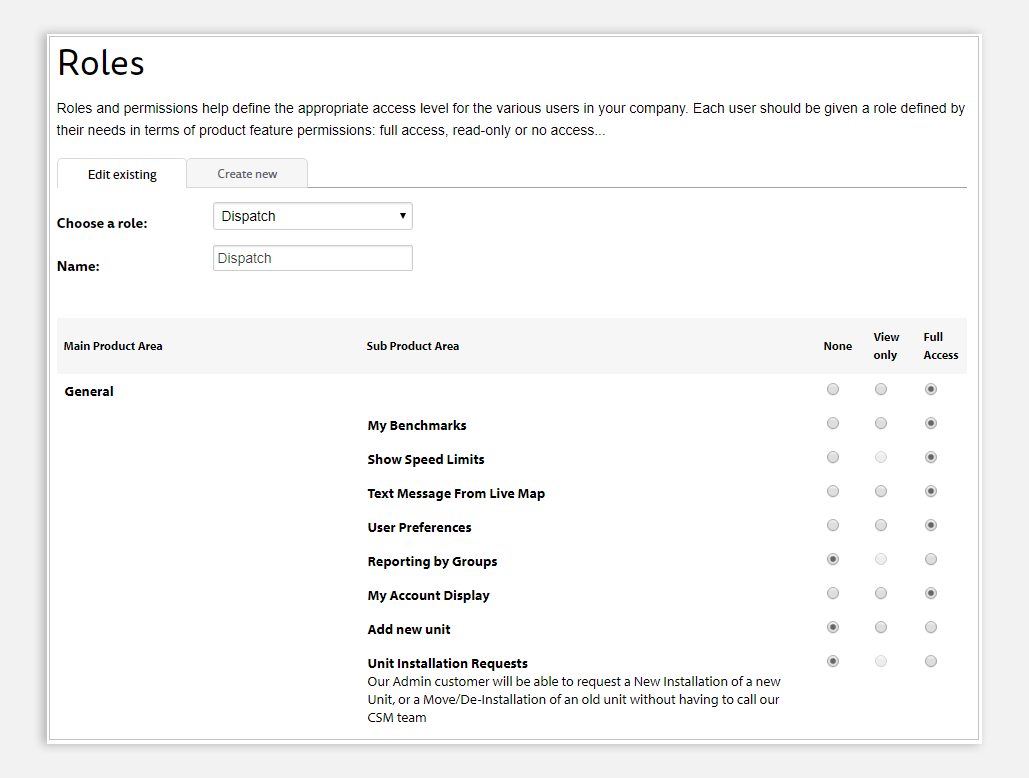
Task: Set My Account Display to None
Action: pos(833,593)
